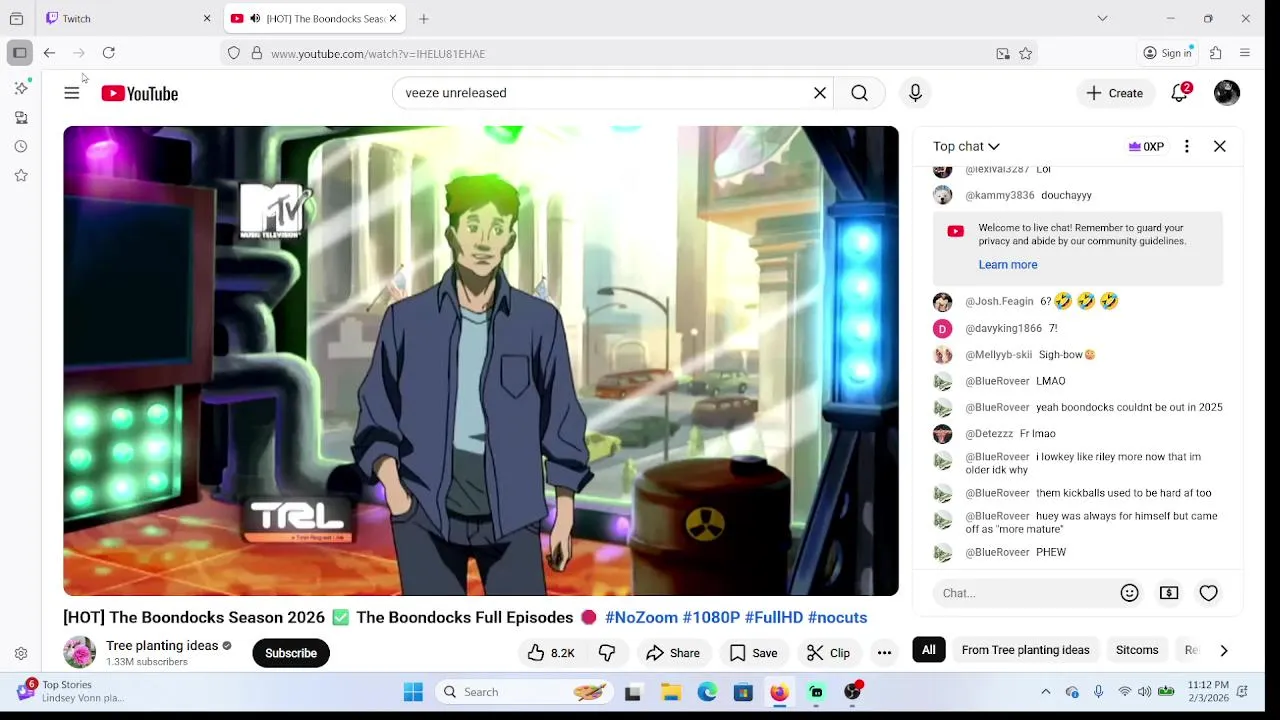Click the magnifier search button
1280x720 pixels.
click(859, 93)
